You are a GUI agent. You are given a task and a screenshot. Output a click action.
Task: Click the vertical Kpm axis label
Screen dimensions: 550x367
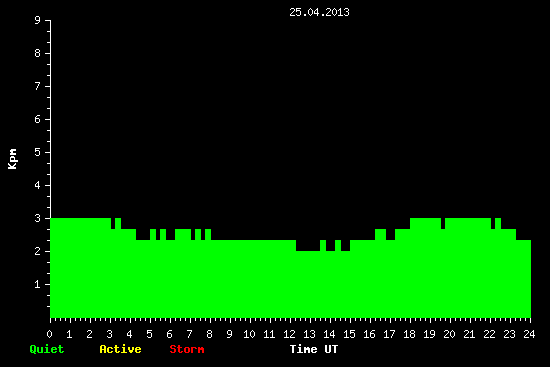[x=13, y=159]
